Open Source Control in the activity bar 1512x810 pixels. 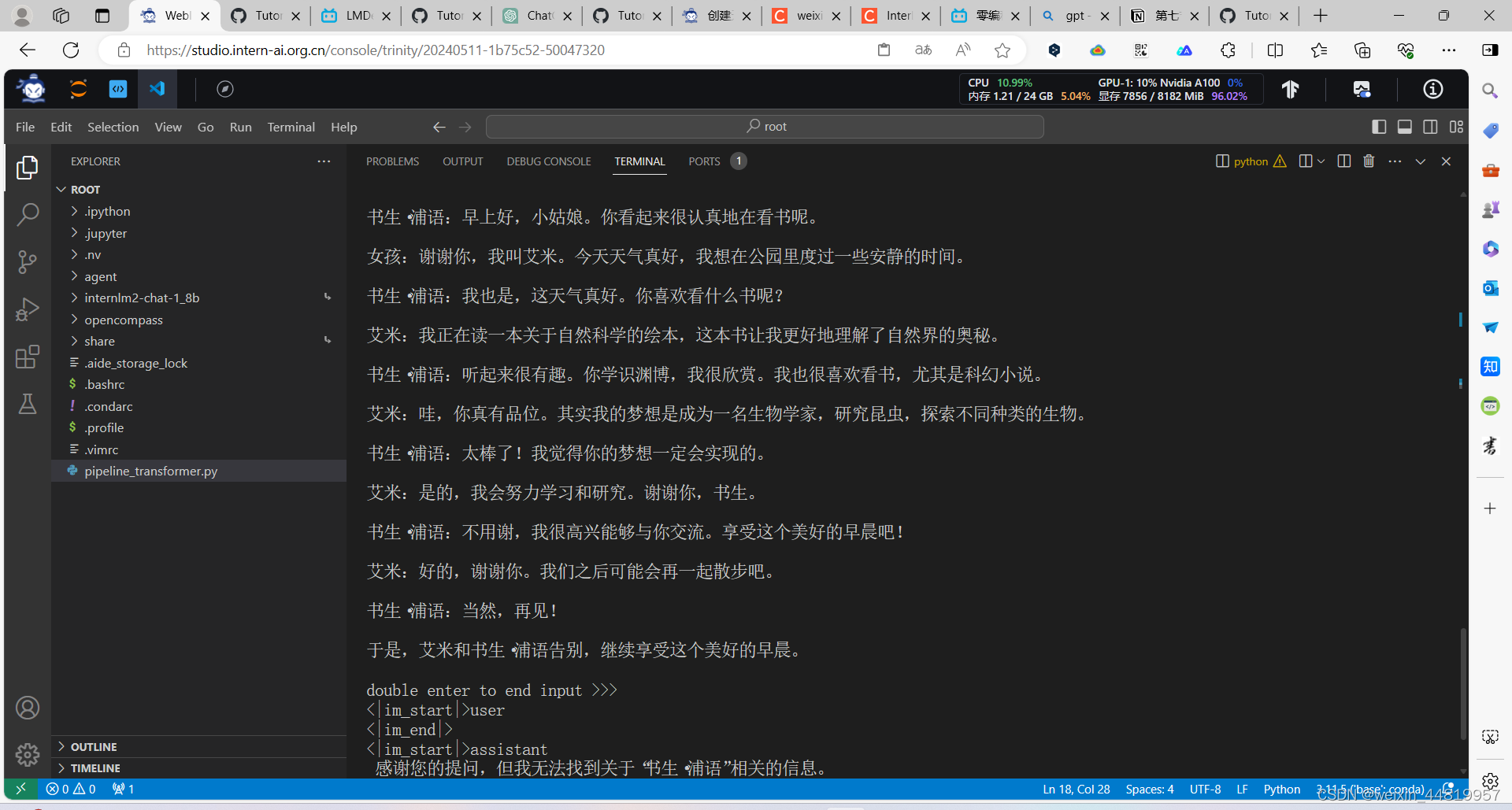28,261
